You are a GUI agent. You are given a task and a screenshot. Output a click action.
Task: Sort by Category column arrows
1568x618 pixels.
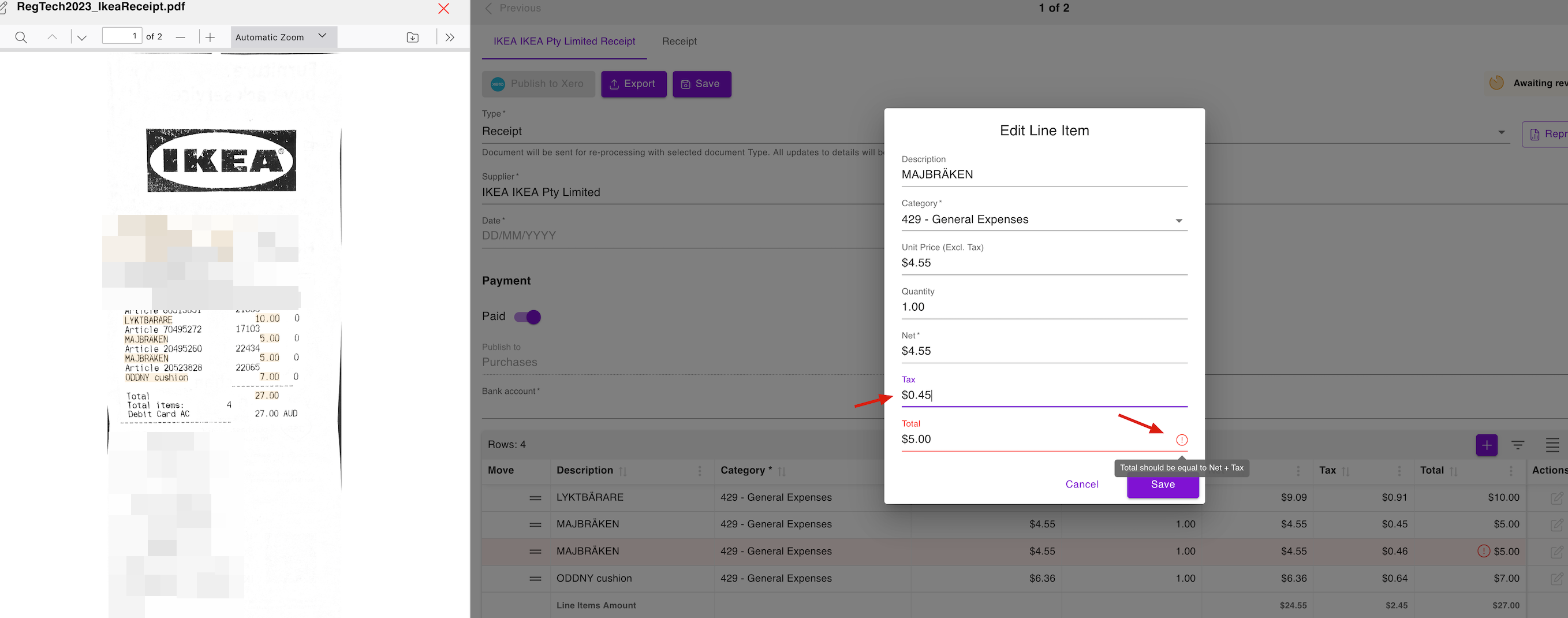pos(782,471)
